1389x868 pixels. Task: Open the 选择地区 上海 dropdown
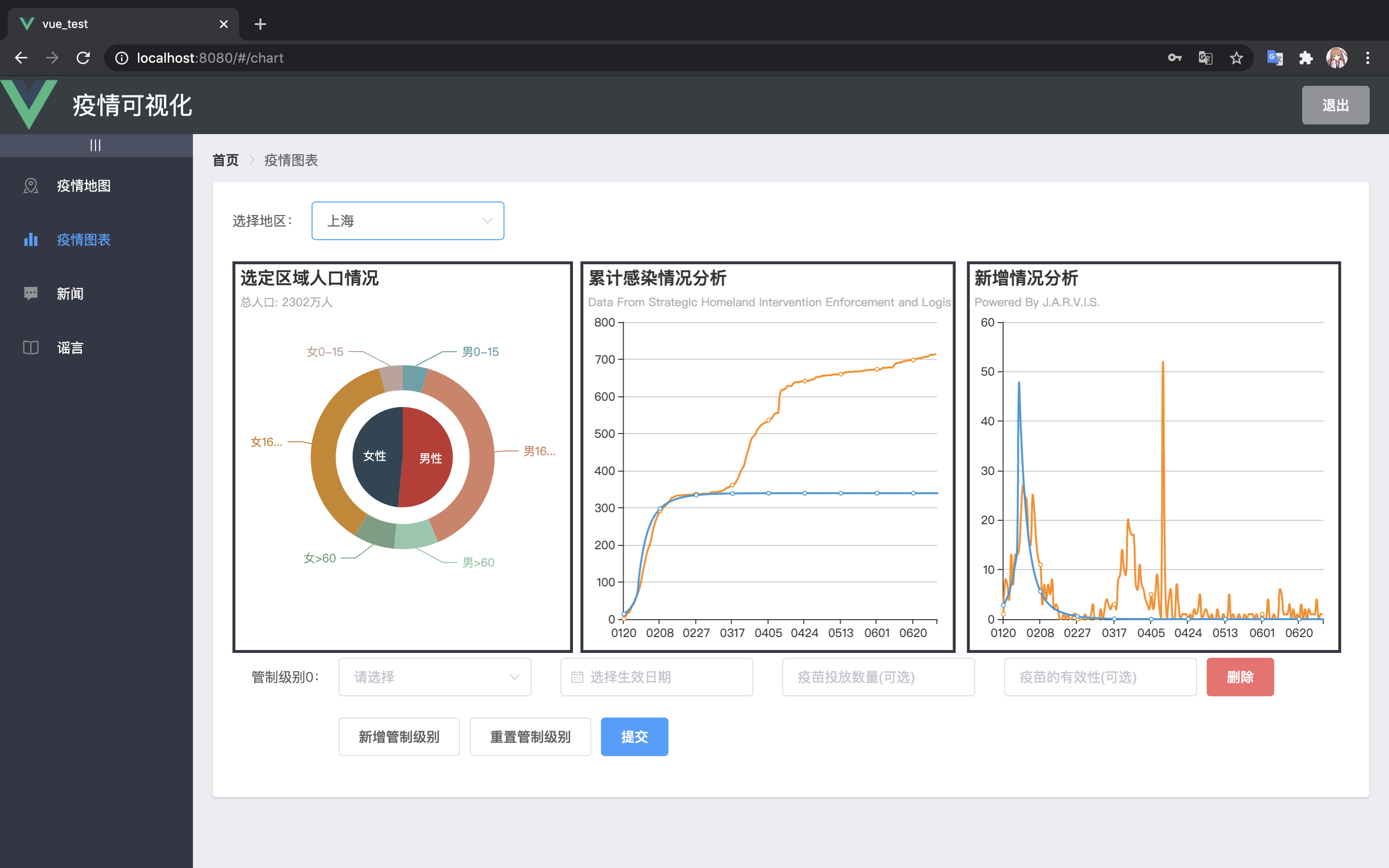(408, 221)
